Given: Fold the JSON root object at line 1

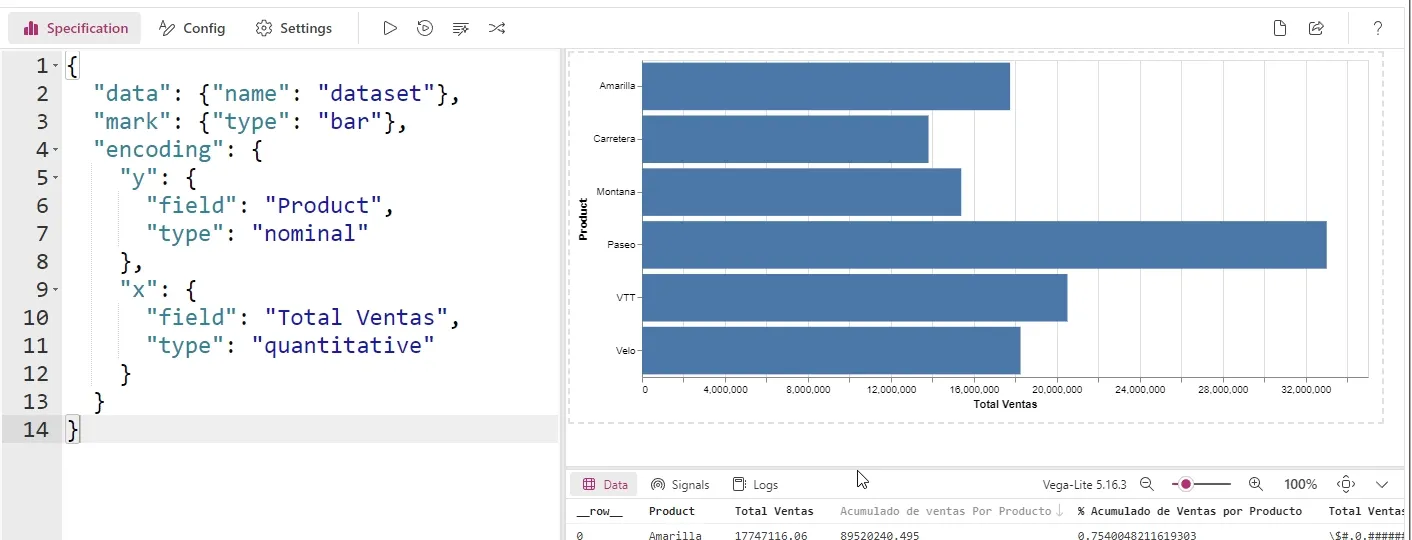Looking at the screenshot, I should (56, 66).
